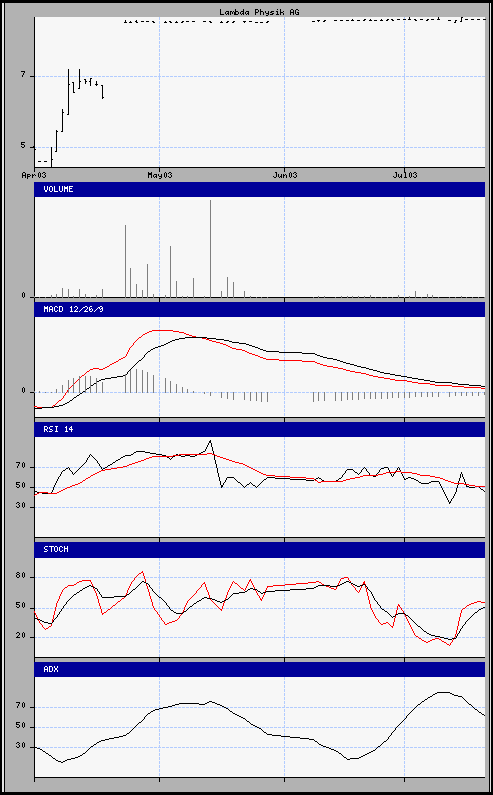The height and width of the screenshot is (795, 493).
Task: Click the ADX peak in July
Action: click(442, 692)
